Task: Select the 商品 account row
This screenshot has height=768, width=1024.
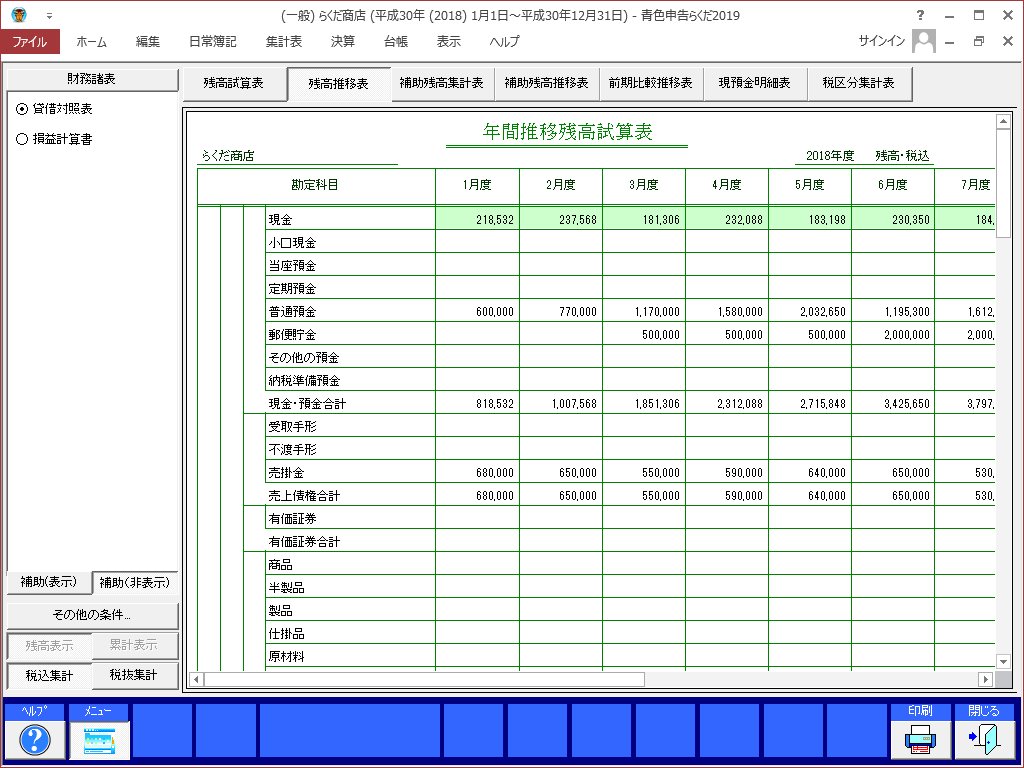Action: (351, 564)
